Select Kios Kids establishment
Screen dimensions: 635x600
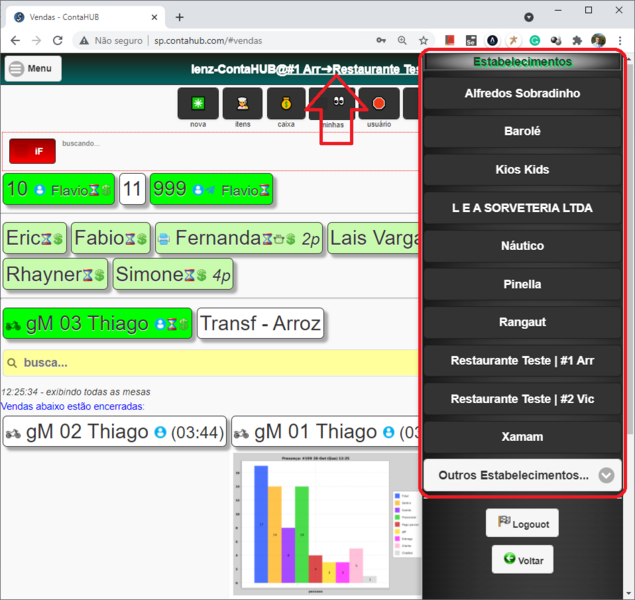pos(522,169)
